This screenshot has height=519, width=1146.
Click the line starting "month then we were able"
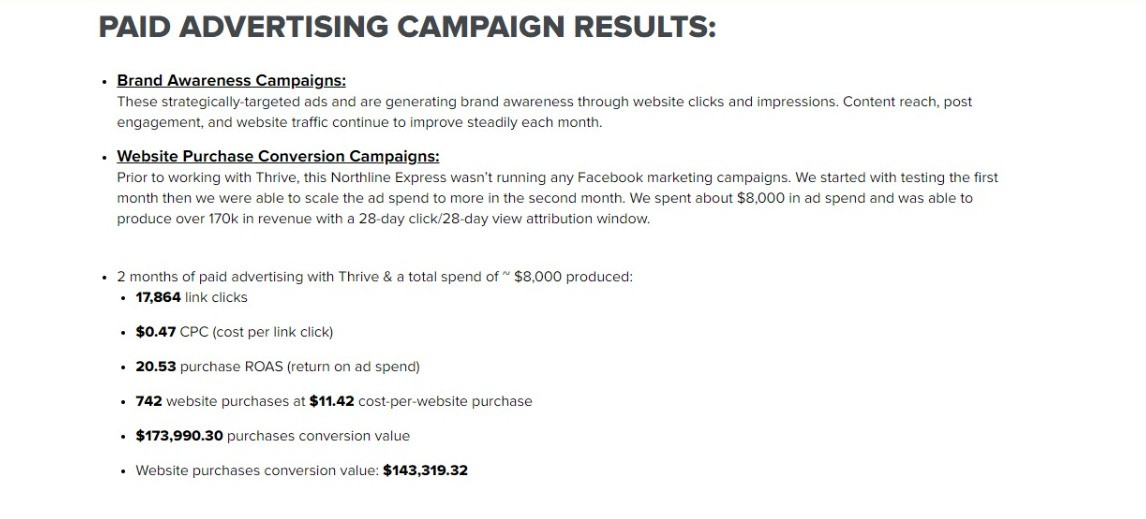coord(544,198)
